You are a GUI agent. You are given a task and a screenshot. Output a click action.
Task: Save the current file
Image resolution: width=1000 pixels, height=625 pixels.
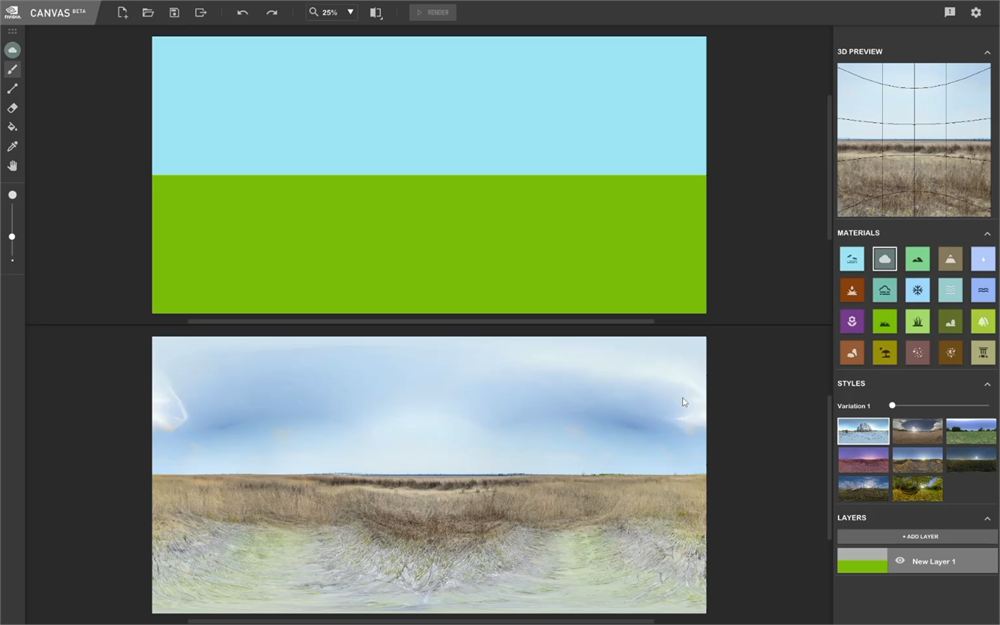(174, 12)
